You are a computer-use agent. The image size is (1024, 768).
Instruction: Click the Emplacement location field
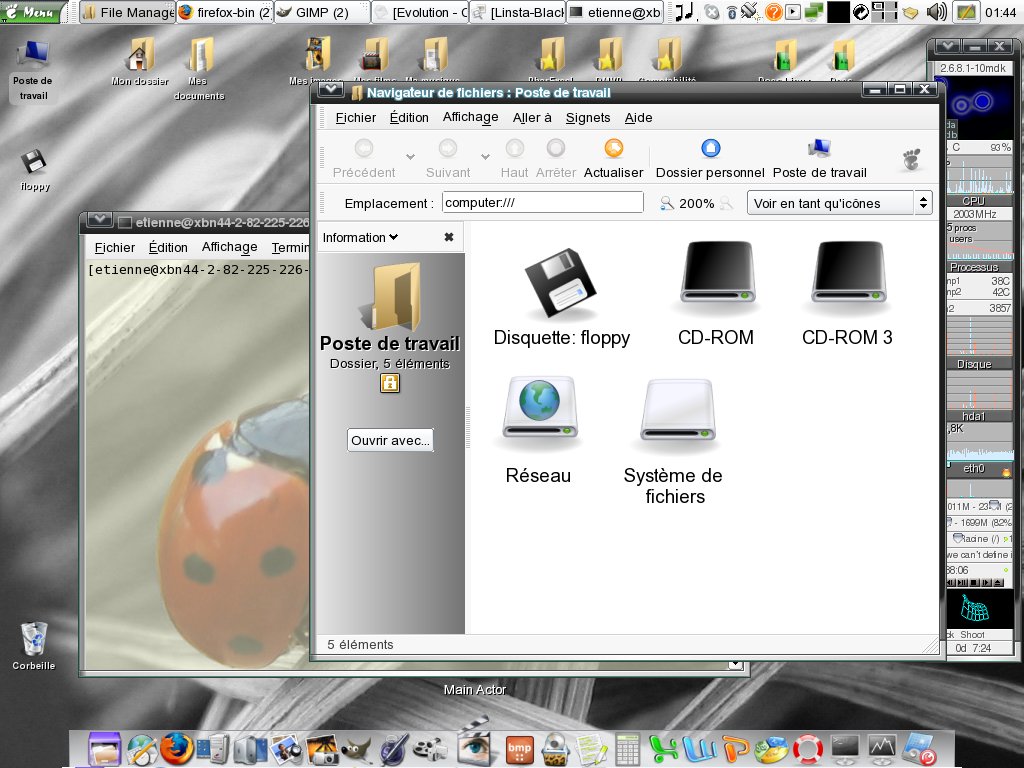543,202
